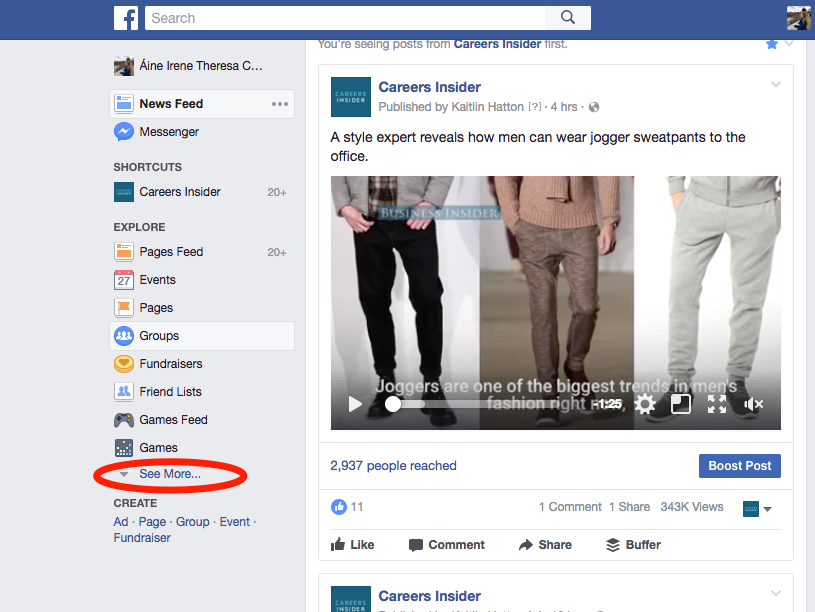Click the Pages Feed icon
815x612 pixels.
(x=124, y=252)
